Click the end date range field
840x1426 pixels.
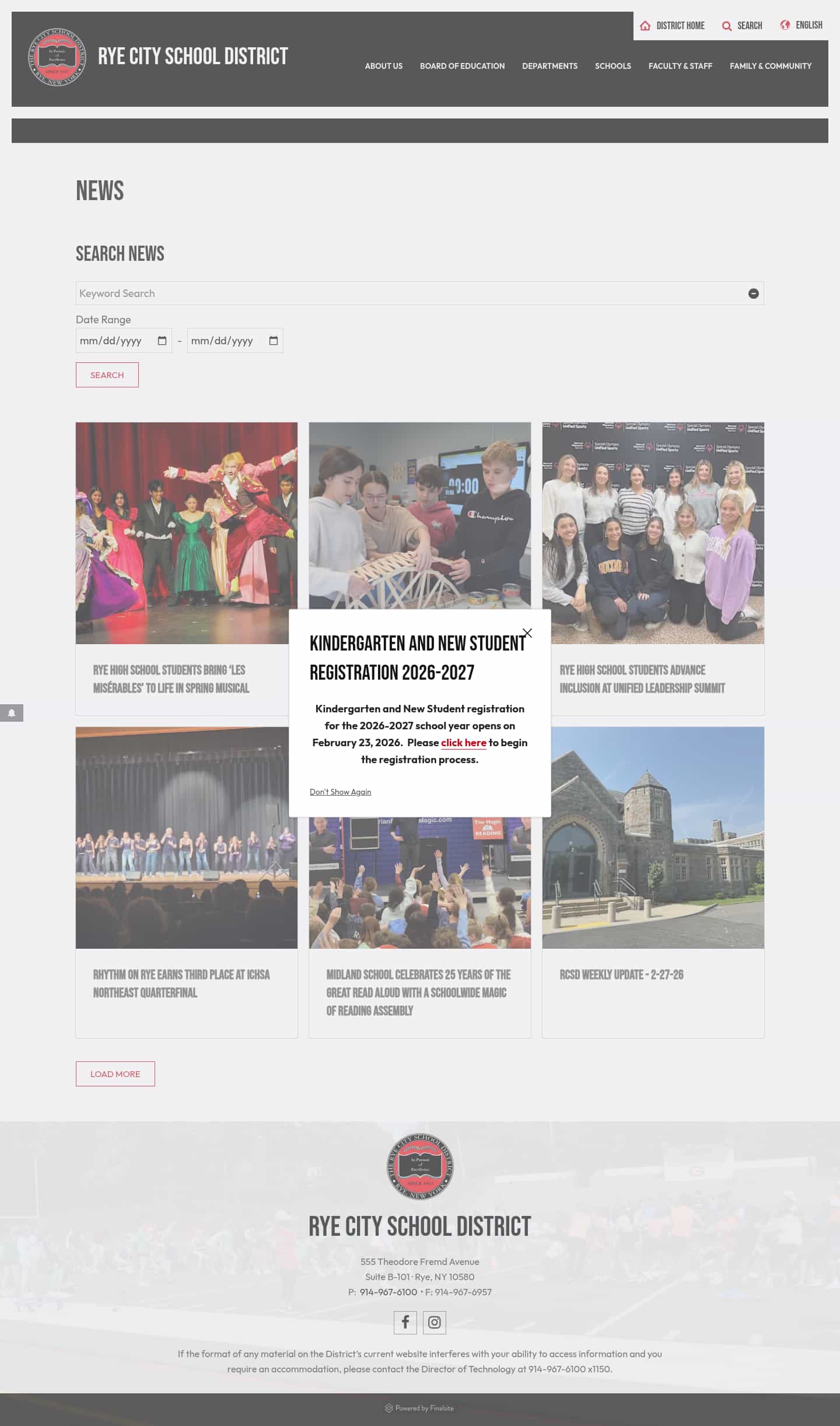[235, 341]
